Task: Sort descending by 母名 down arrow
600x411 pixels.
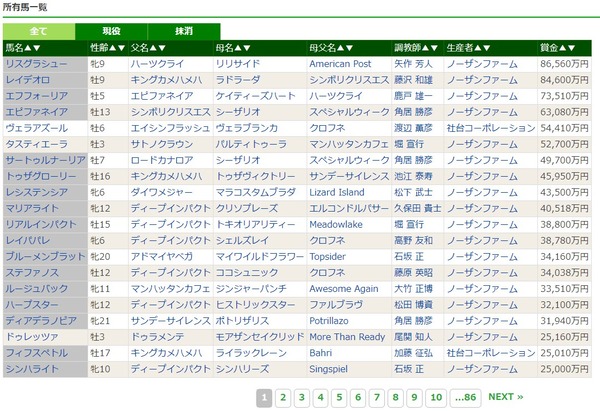Action: pos(247,48)
